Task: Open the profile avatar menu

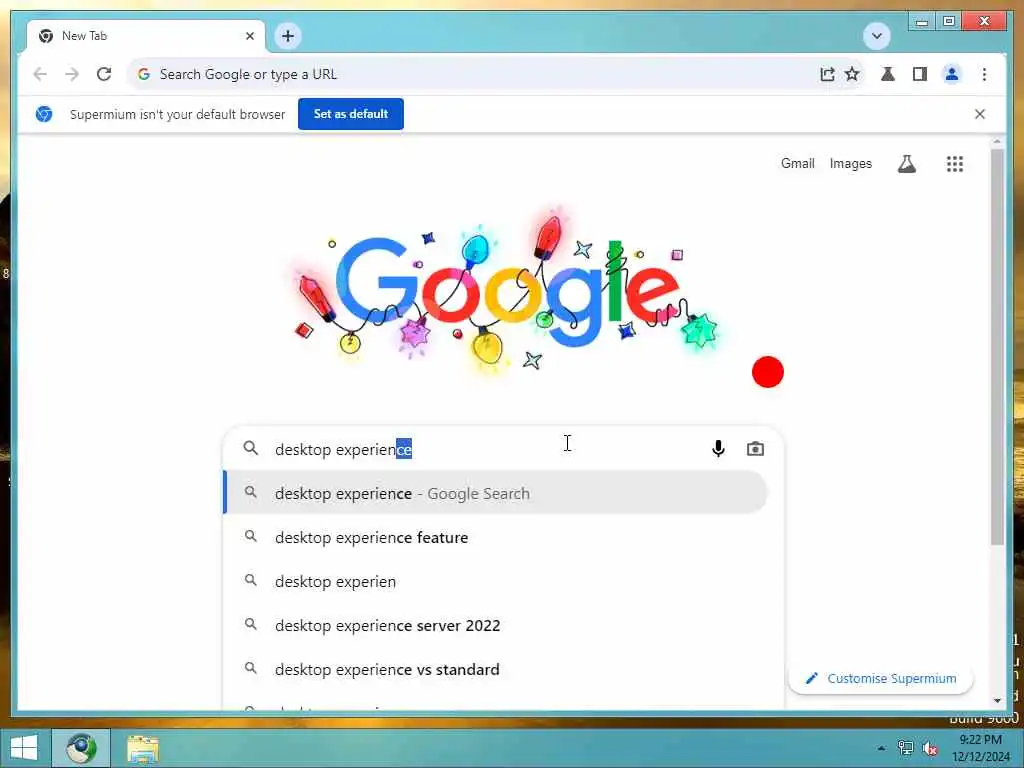Action: (952, 74)
